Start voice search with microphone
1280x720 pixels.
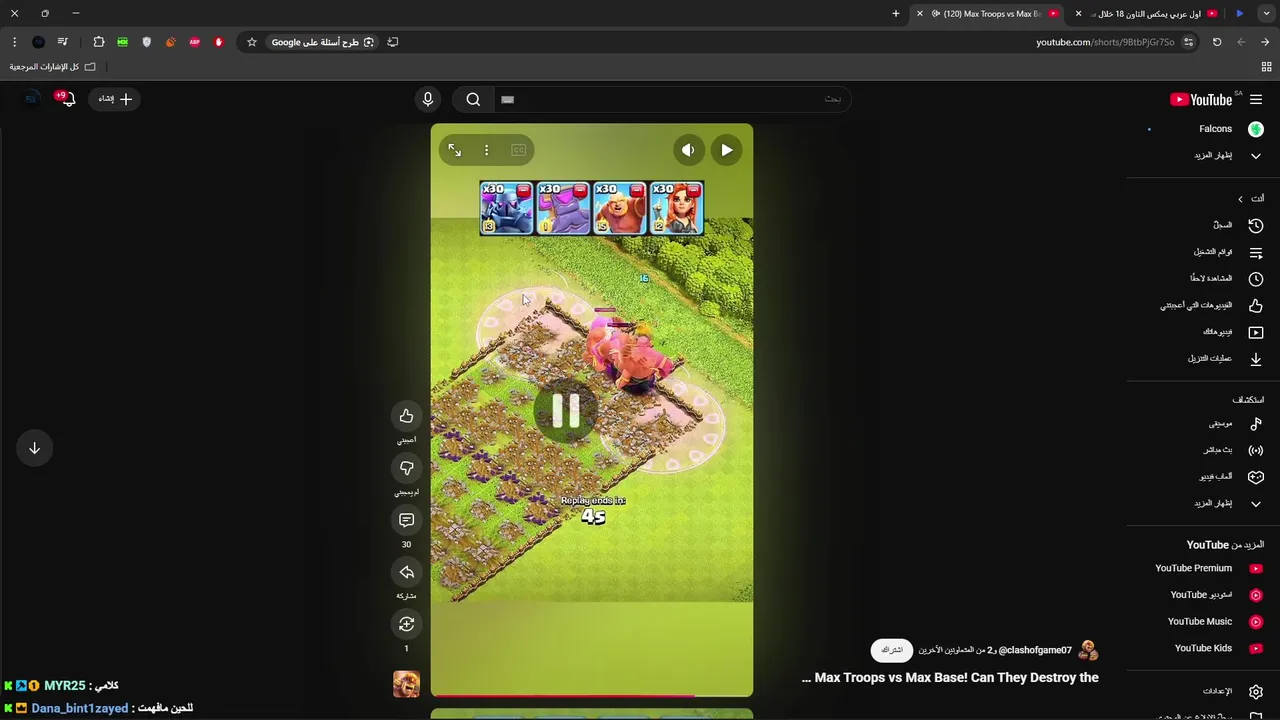coord(428,99)
